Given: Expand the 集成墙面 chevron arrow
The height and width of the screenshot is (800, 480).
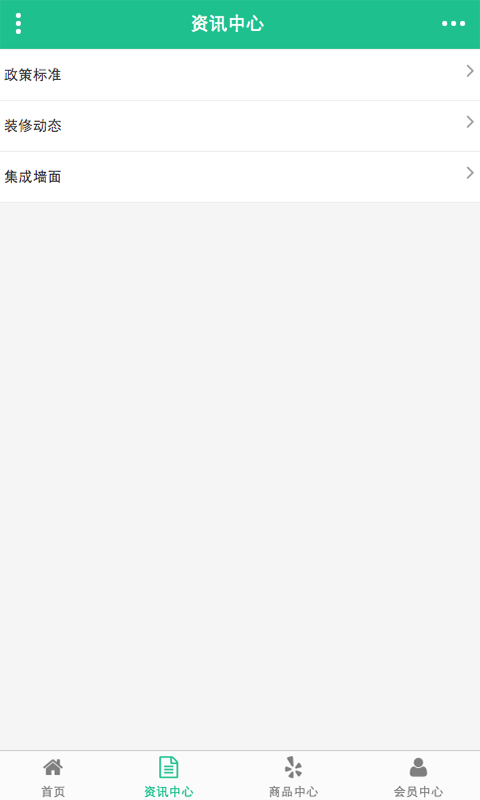Looking at the screenshot, I should (470, 172).
